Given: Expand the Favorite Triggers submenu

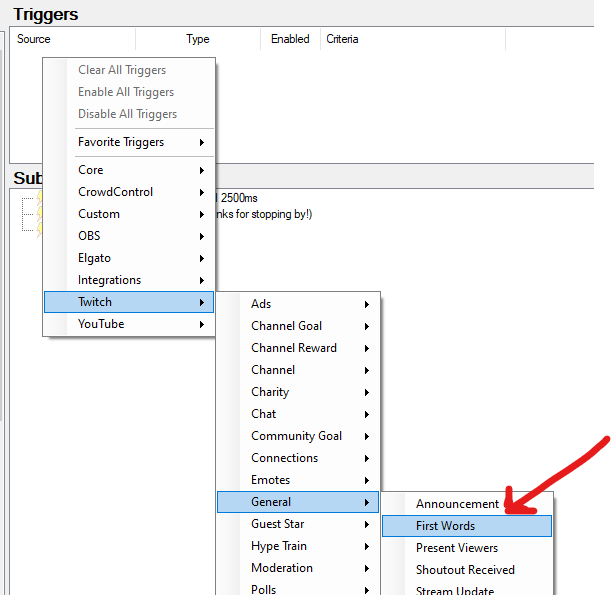Looking at the screenshot, I should (x=121, y=142).
